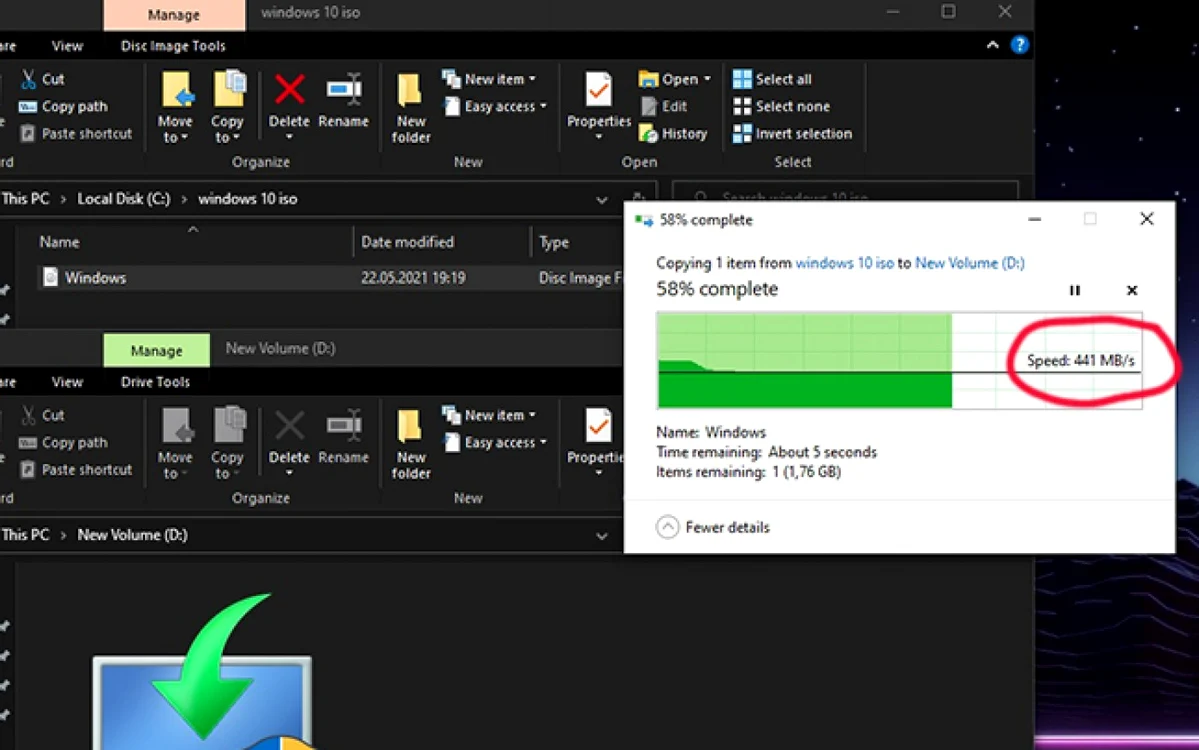Sort by Type column header
Screen dimensions: 1199x750
[554, 242]
